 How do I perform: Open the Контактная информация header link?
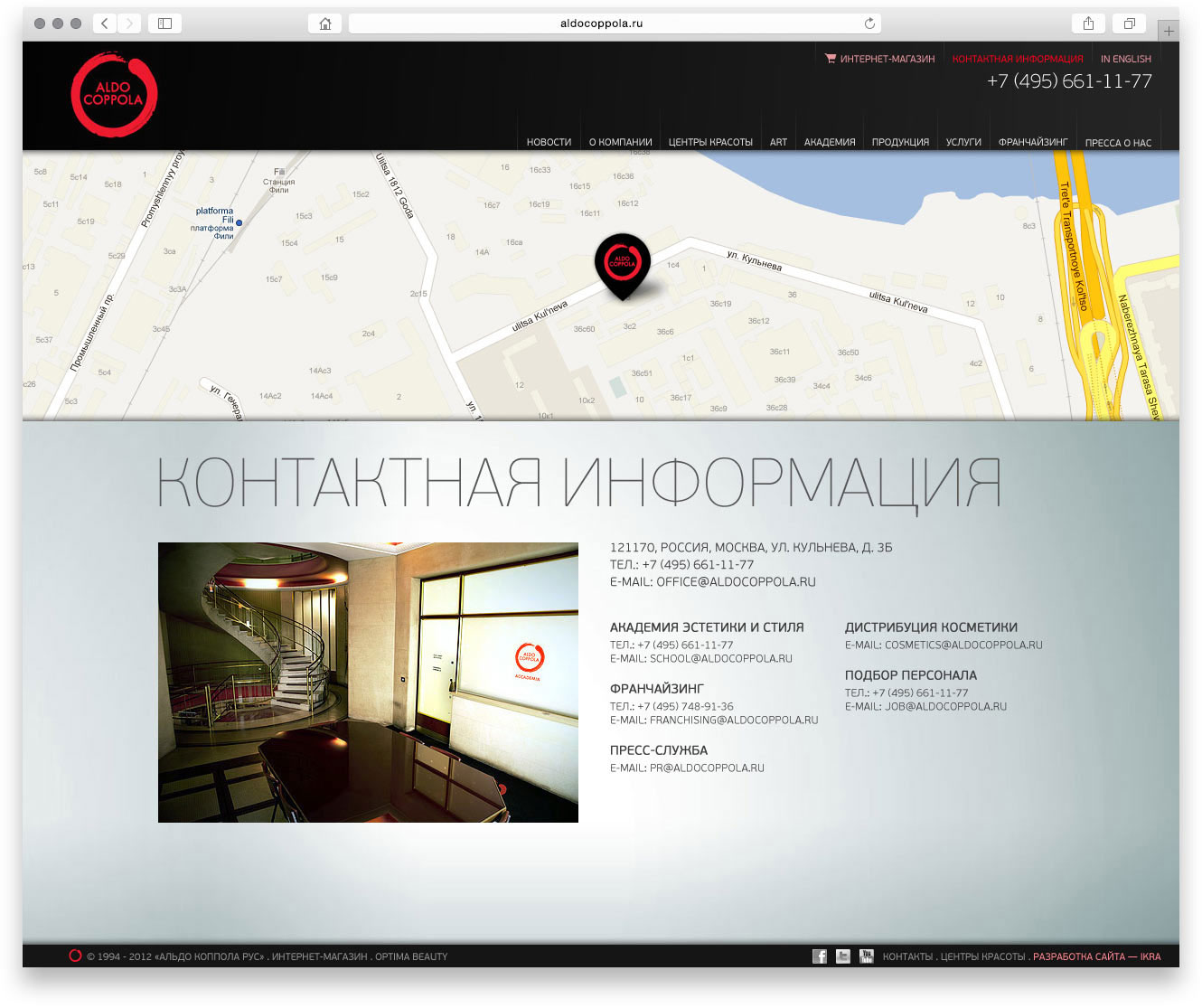(1018, 59)
